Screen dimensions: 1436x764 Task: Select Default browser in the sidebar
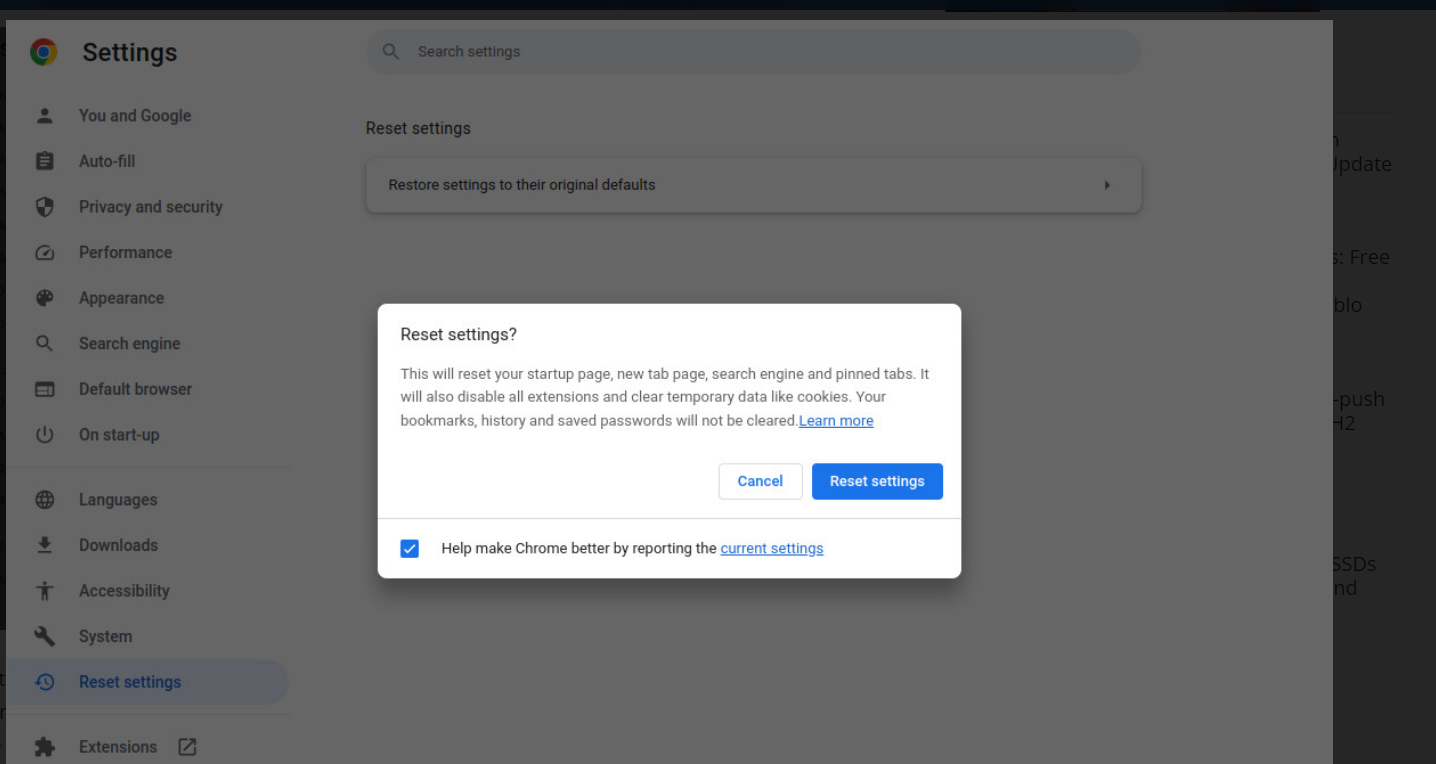tap(135, 389)
